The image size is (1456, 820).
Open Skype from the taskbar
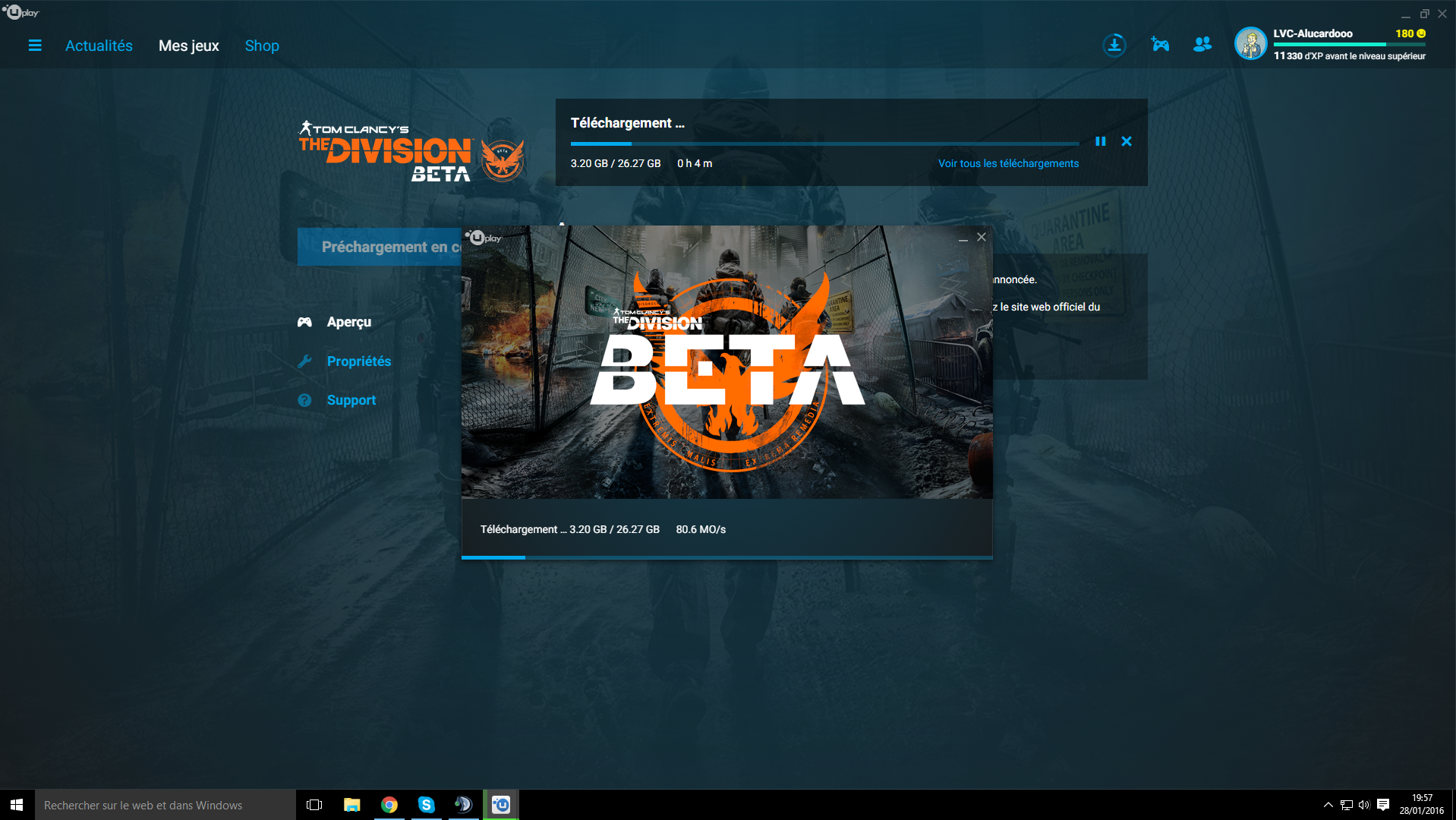click(x=426, y=805)
